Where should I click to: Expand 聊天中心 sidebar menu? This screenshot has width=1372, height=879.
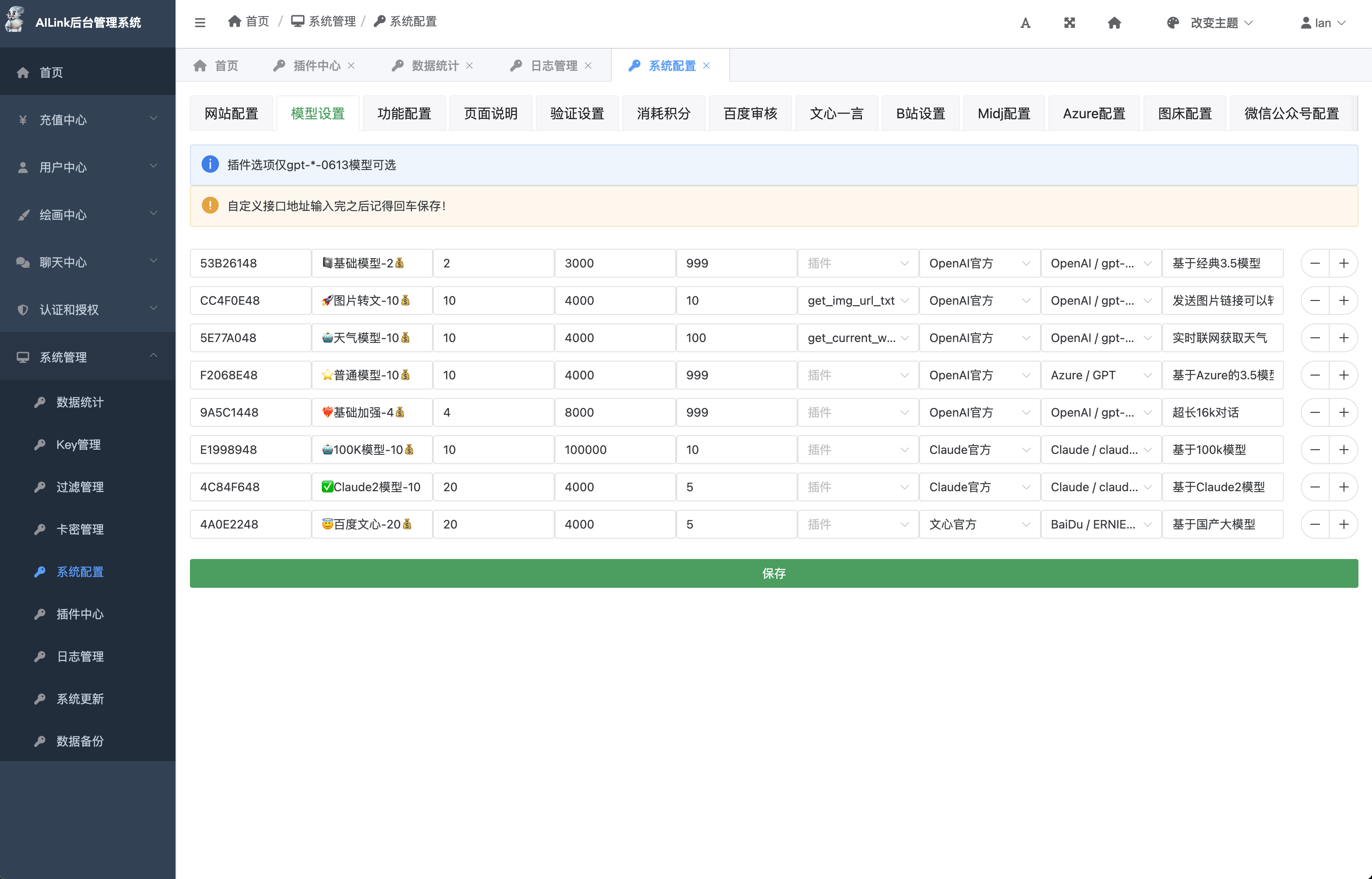[87, 262]
